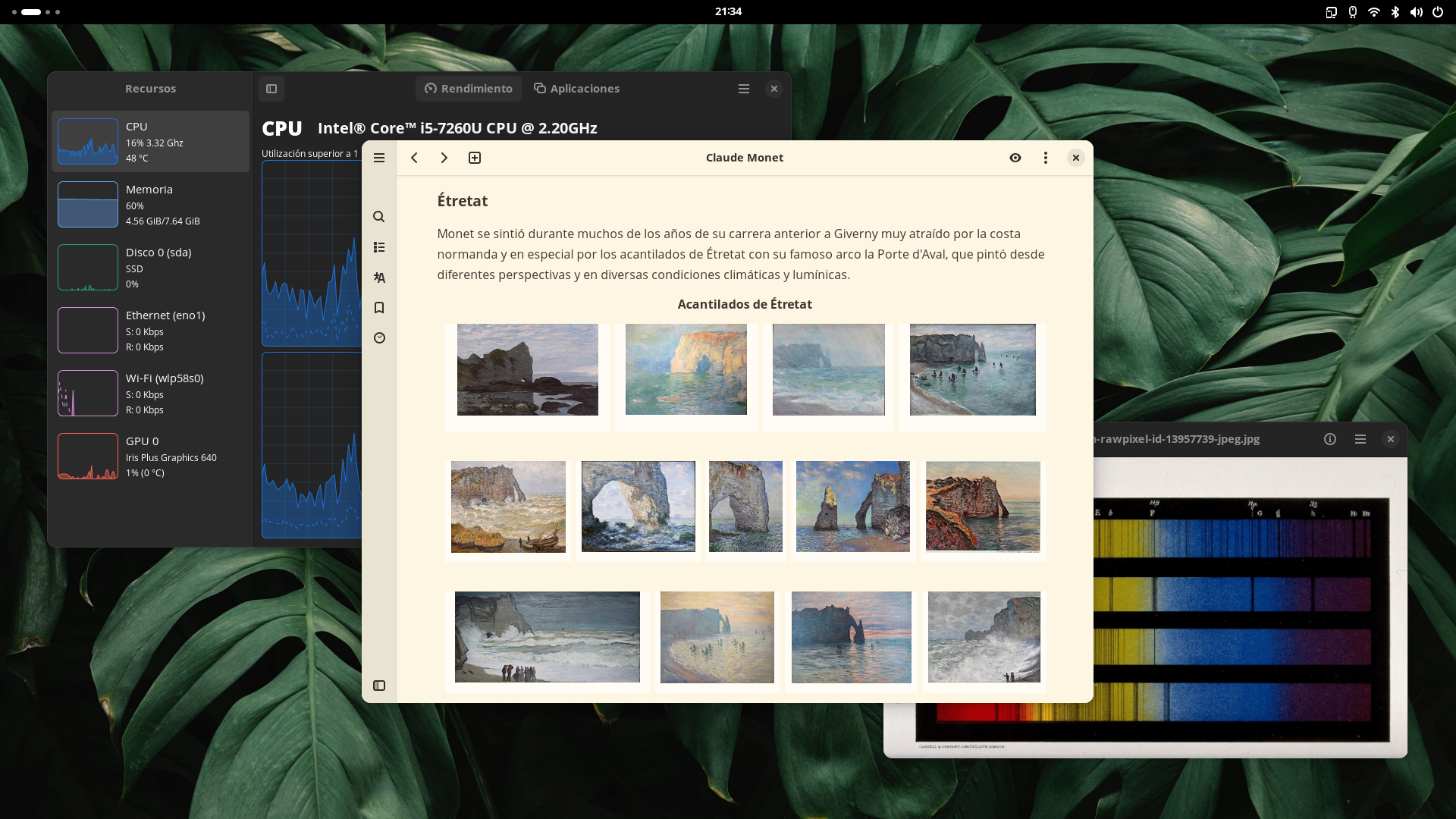Screen dimensions: 1456x819
Task: Open the sunlit orange cliff painting thumbnail
Action: tap(686, 369)
